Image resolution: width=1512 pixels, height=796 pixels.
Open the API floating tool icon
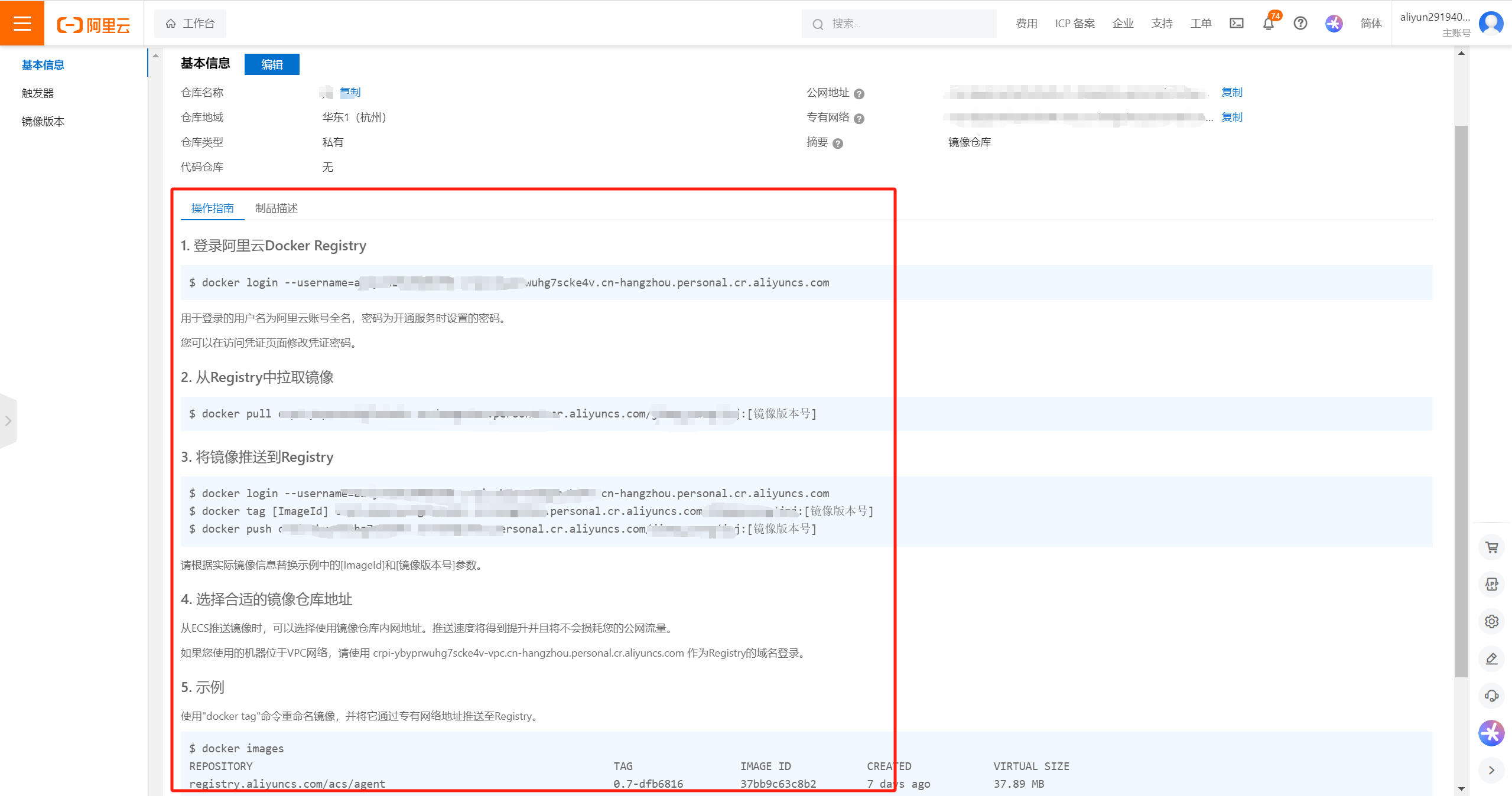point(1491,584)
